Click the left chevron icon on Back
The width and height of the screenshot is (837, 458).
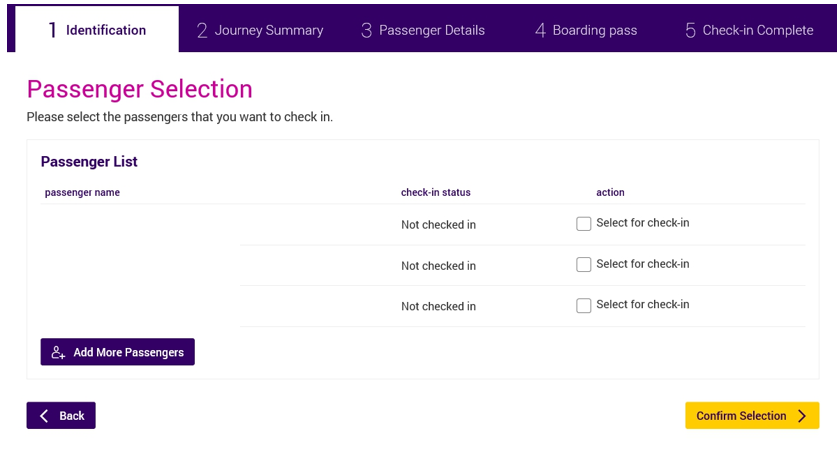[44, 416]
